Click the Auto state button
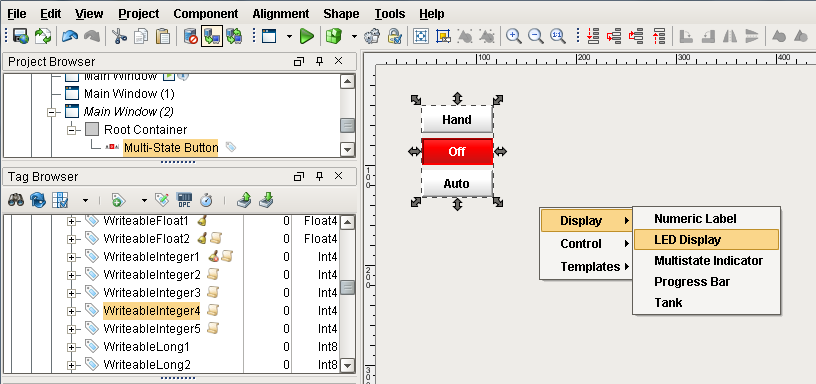816x384 pixels. (x=457, y=183)
